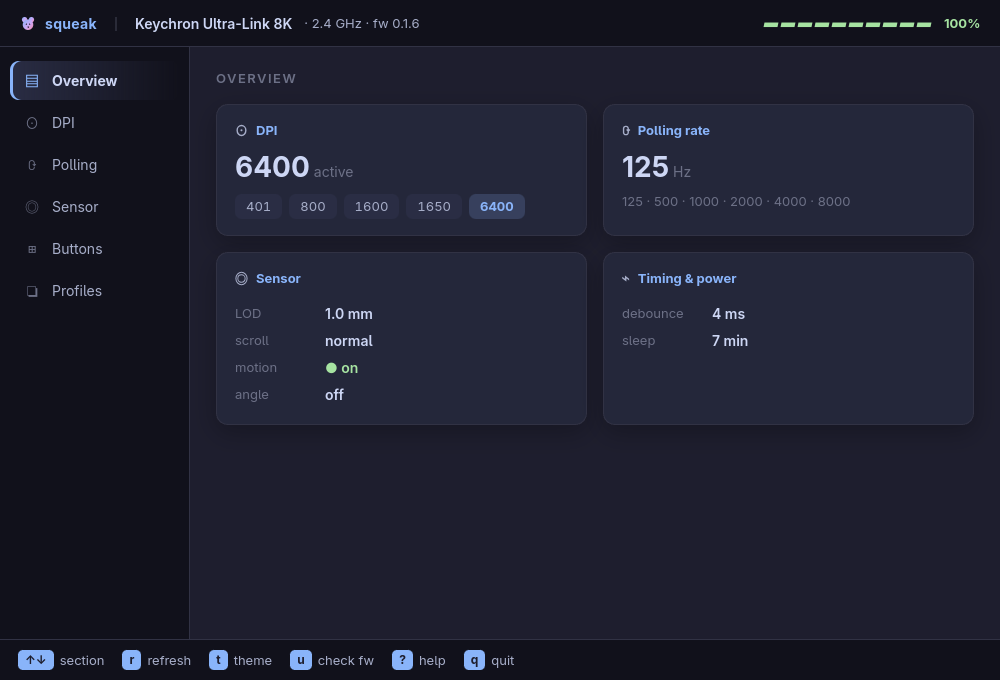This screenshot has height=680, width=1000.
Task: Click the quit label in footer
Action: [503, 661]
